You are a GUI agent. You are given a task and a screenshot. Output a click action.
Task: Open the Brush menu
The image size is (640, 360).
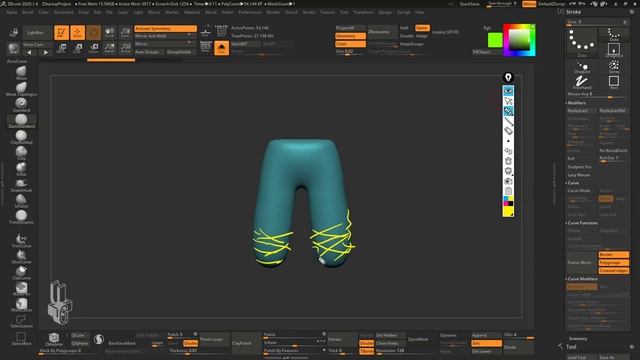pos(28,12)
